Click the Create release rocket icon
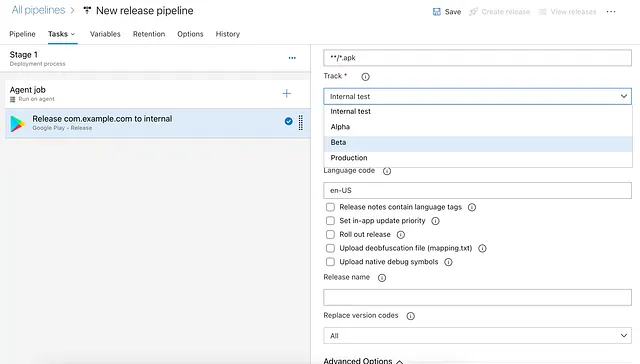This screenshot has width=640, height=364. click(473, 12)
